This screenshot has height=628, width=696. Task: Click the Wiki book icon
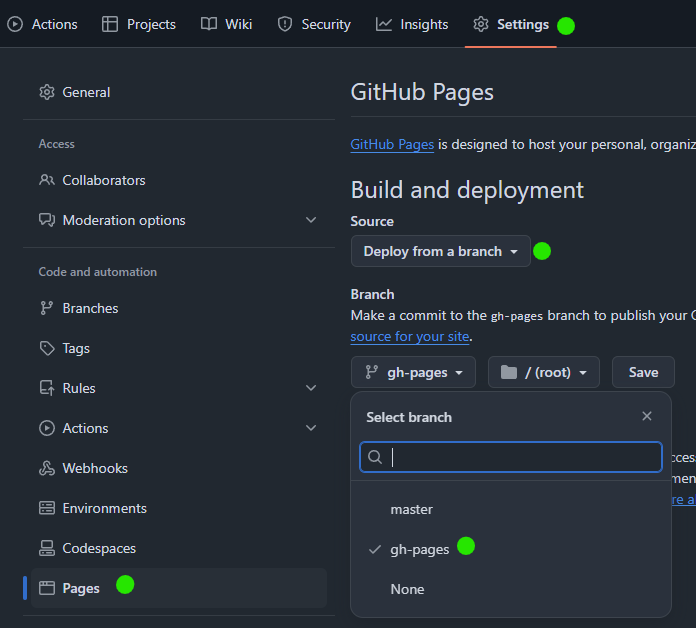point(209,24)
